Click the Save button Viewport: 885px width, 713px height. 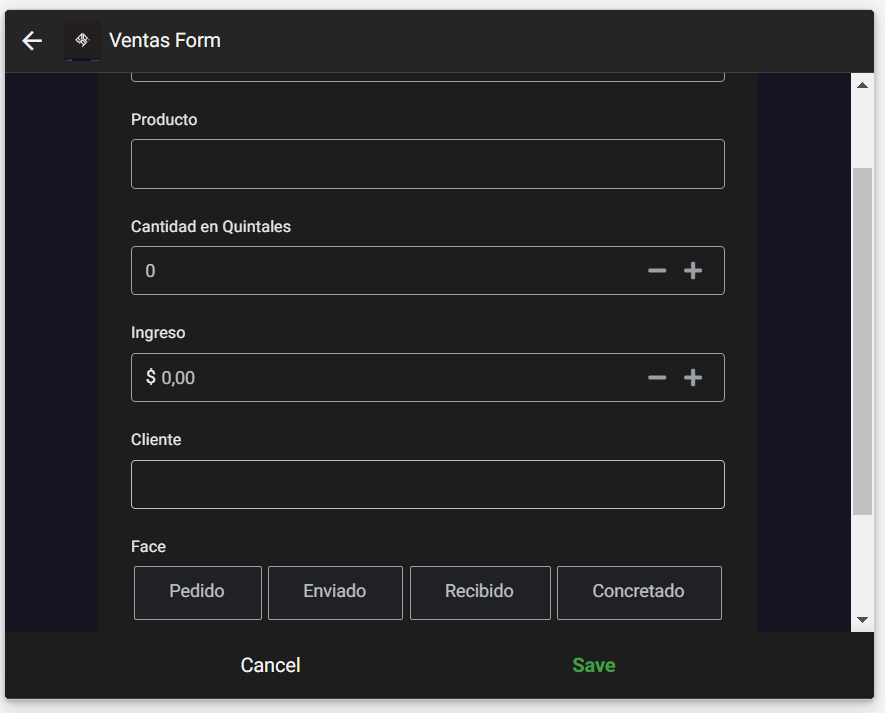point(593,665)
